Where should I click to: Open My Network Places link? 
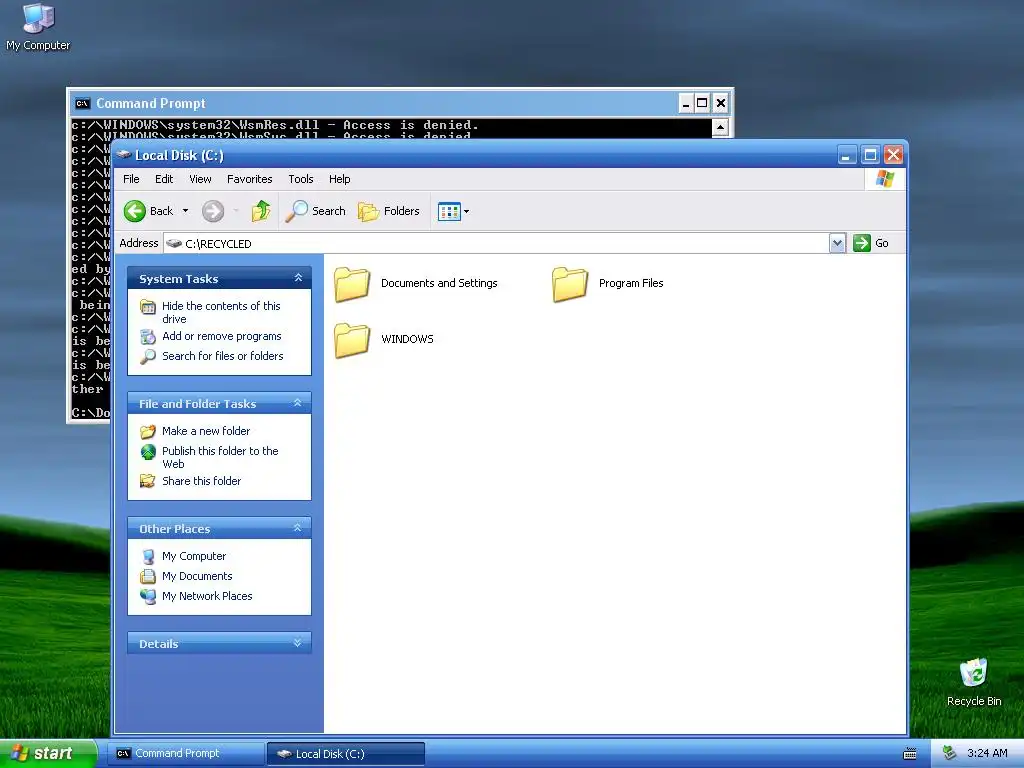coord(207,596)
